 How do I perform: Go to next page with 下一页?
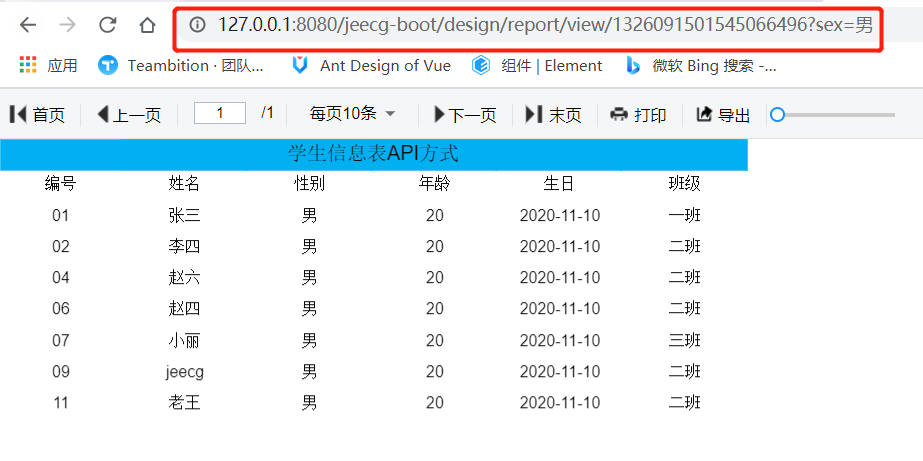465,114
